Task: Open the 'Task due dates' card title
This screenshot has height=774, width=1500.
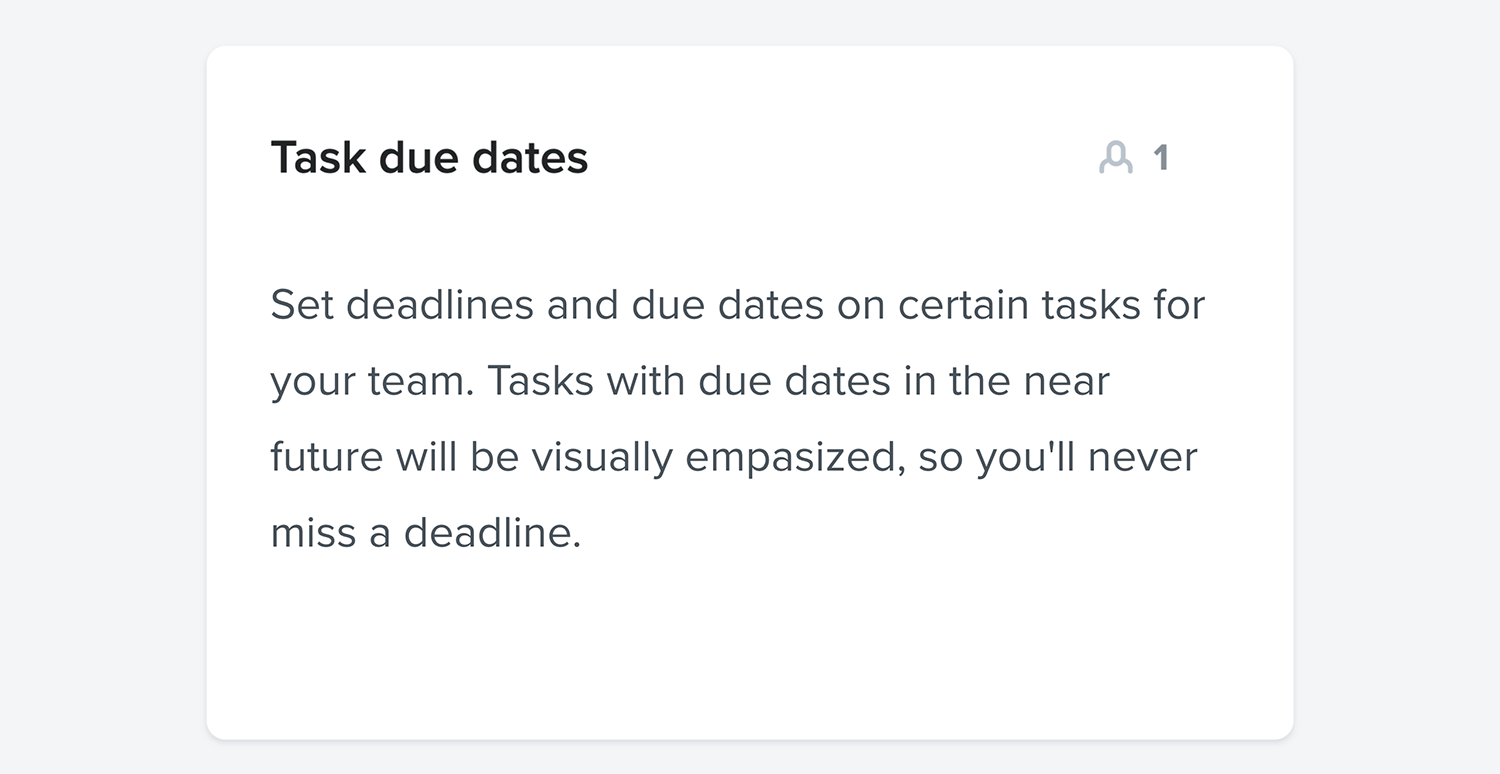Action: (x=429, y=158)
